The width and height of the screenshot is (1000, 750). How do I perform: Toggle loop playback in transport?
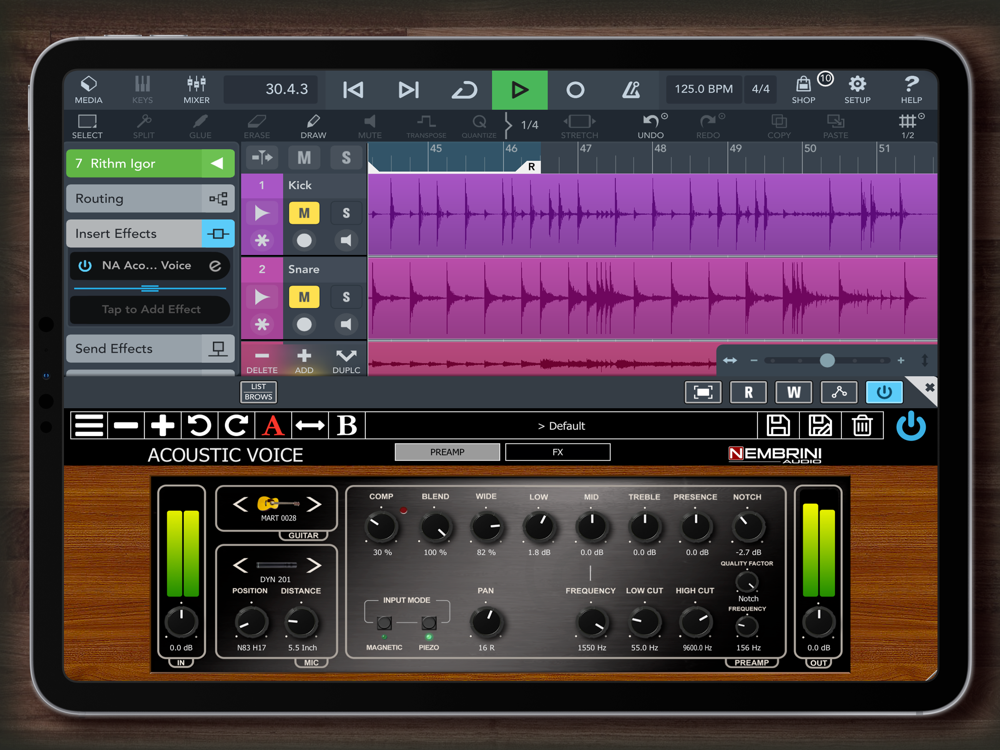tap(464, 90)
